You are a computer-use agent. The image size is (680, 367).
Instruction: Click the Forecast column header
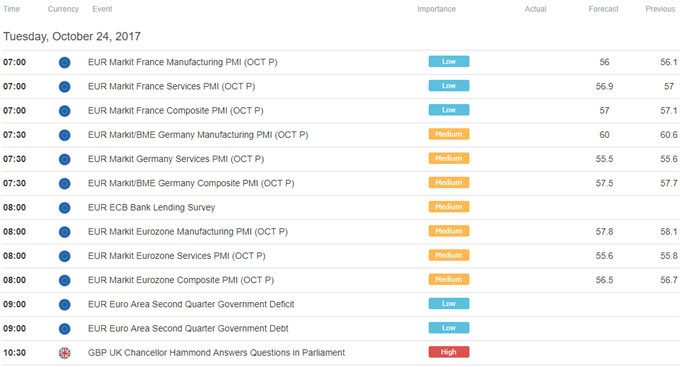coord(603,9)
